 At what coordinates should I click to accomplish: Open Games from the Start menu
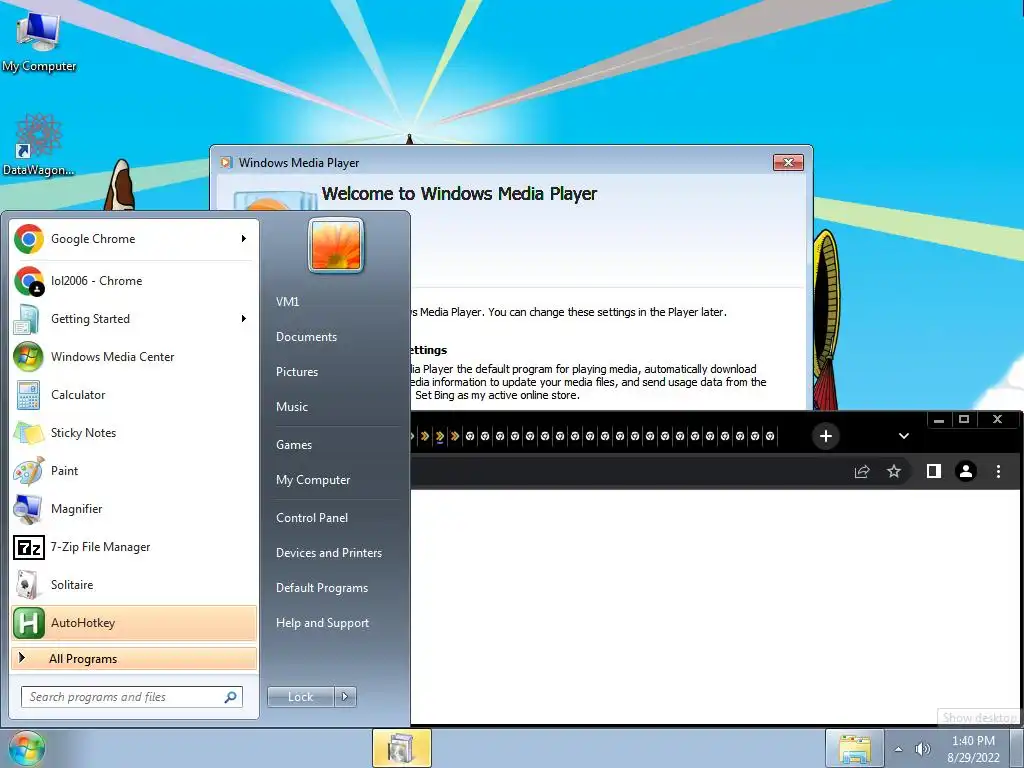(294, 445)
